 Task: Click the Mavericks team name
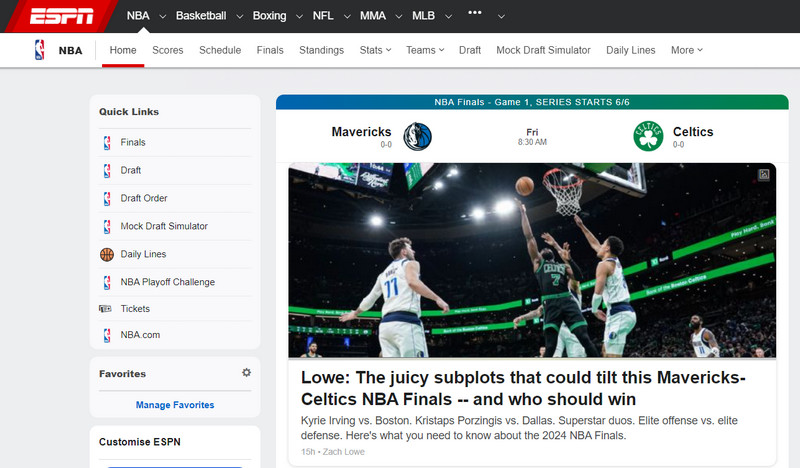361,132
